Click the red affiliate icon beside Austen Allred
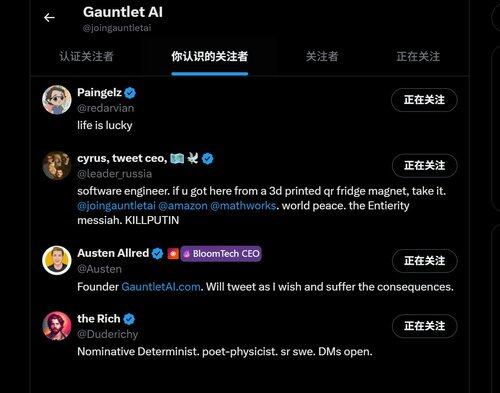500x393 pixels. tap(173, 254)
